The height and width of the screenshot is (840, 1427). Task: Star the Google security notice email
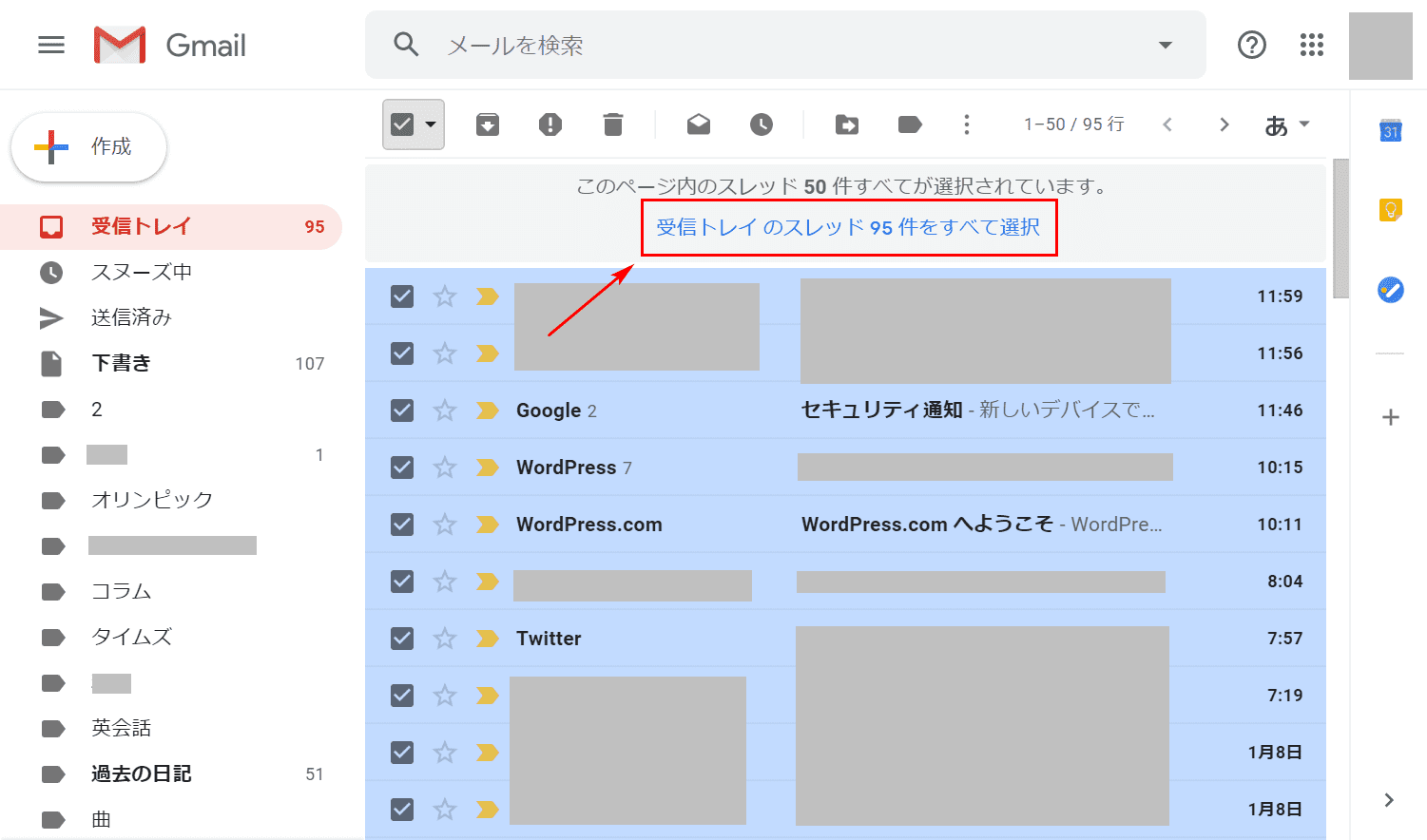pos(445,410)
